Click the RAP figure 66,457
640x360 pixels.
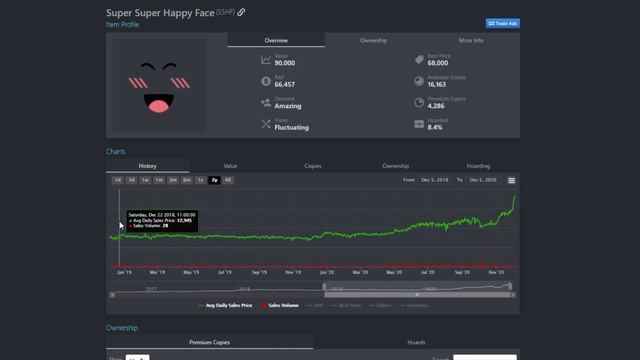coord(284,84)
